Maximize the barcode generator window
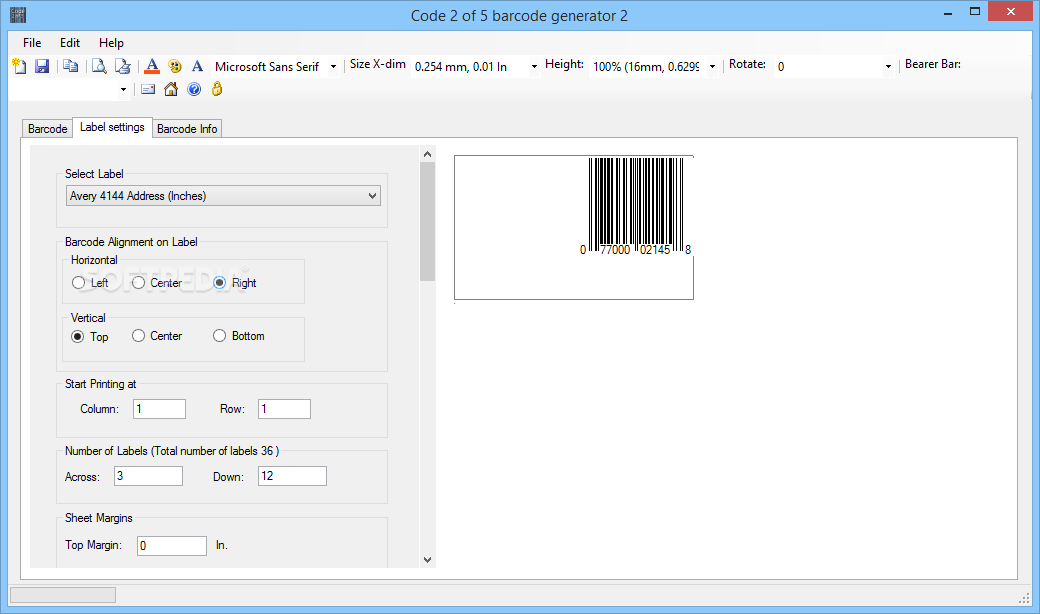Image resolution: width=1040 pixels, height=614 pixels. pyautogui.click(x=974, y=11)
